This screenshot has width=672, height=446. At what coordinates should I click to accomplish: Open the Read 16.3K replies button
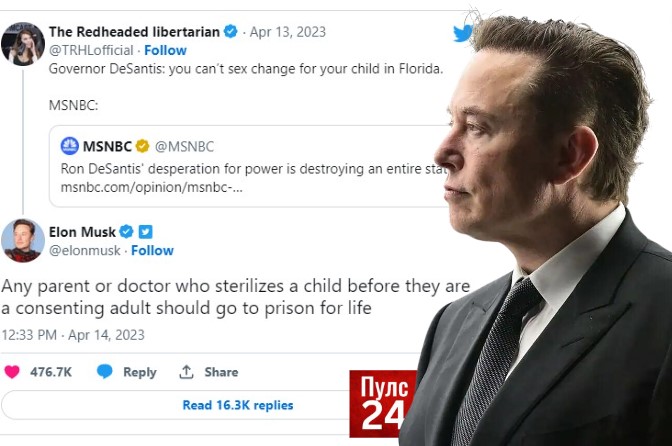(237, 405)
